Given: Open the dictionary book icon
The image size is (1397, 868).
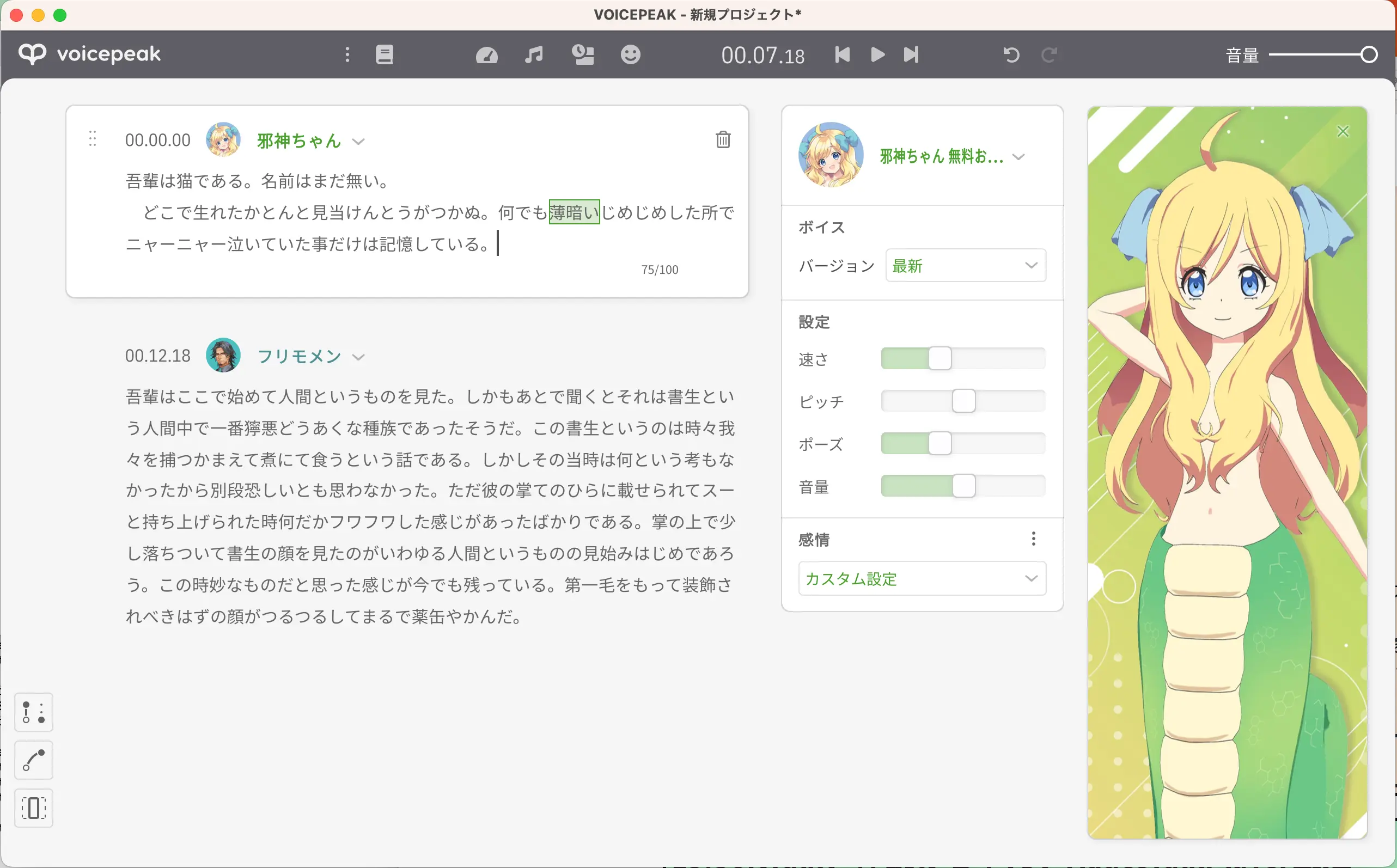Looking at the screenshot, I should coord(384,54).
